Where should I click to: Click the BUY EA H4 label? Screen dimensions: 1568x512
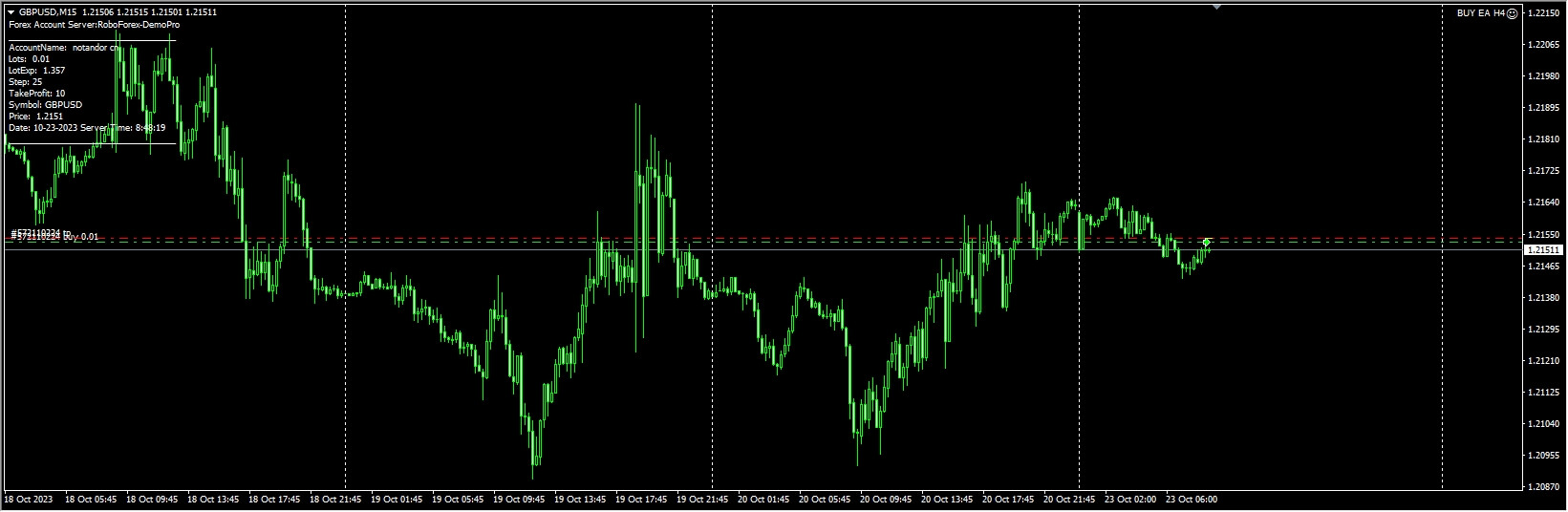(x=1478, y=13)
